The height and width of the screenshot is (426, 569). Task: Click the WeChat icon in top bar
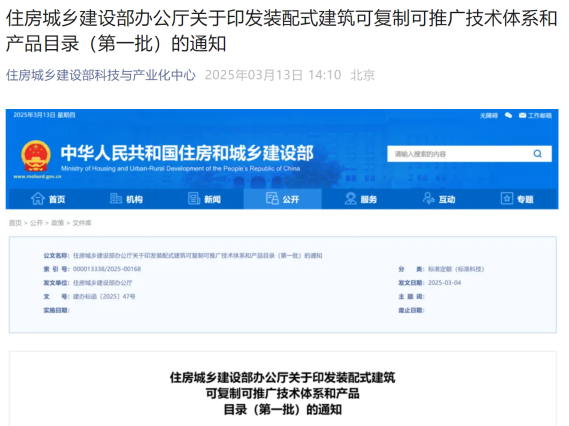pos(508,115)
